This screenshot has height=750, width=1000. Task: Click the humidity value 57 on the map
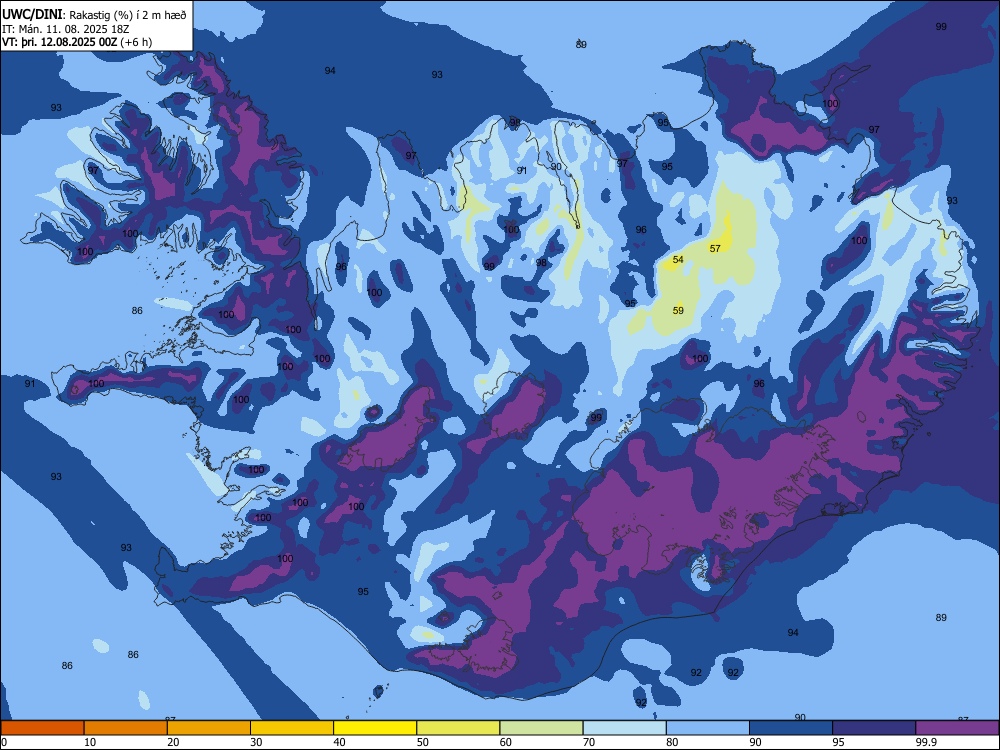(x=715, y=249)
